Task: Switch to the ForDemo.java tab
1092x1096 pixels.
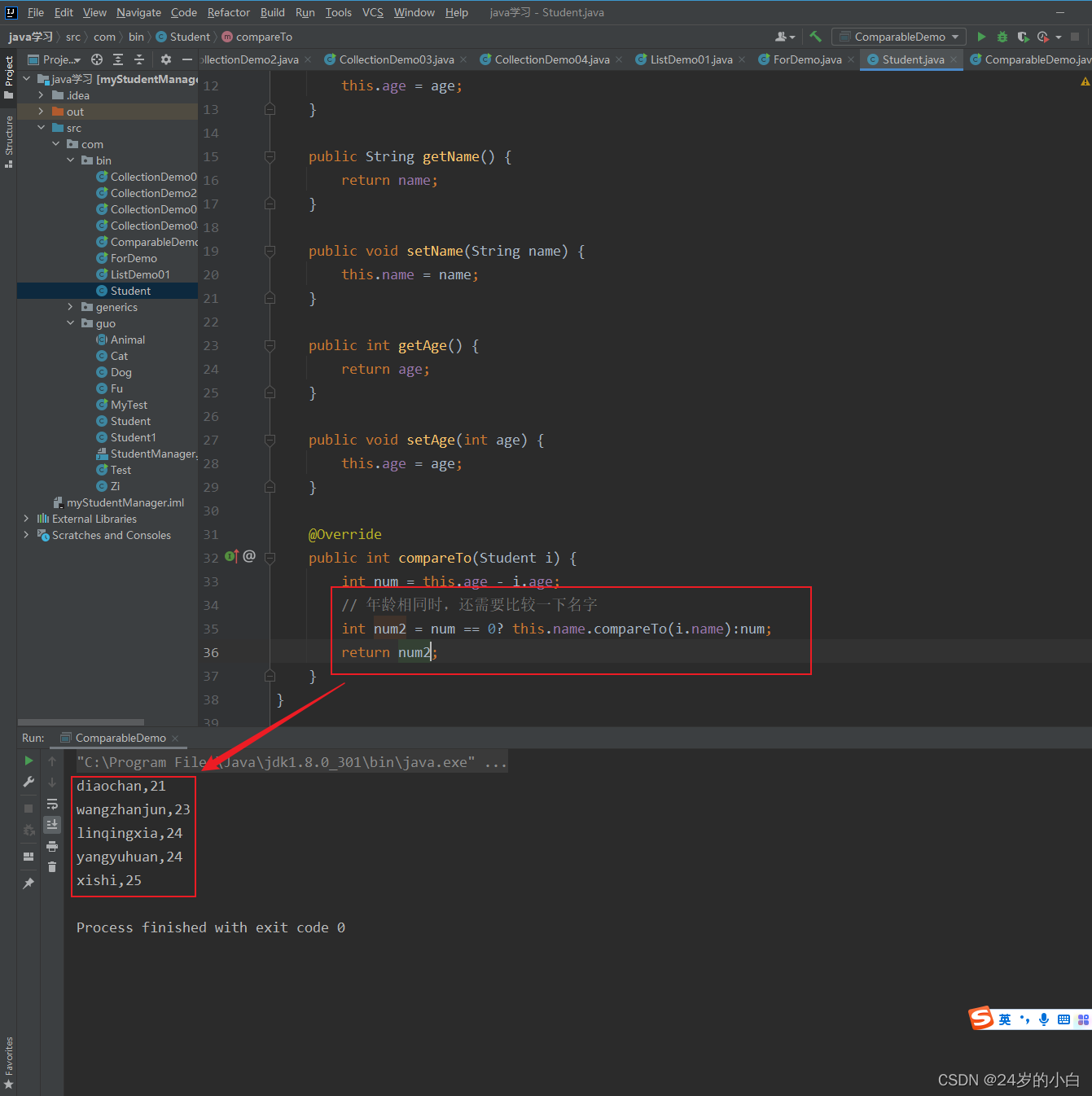Action: tap(807, 59)
